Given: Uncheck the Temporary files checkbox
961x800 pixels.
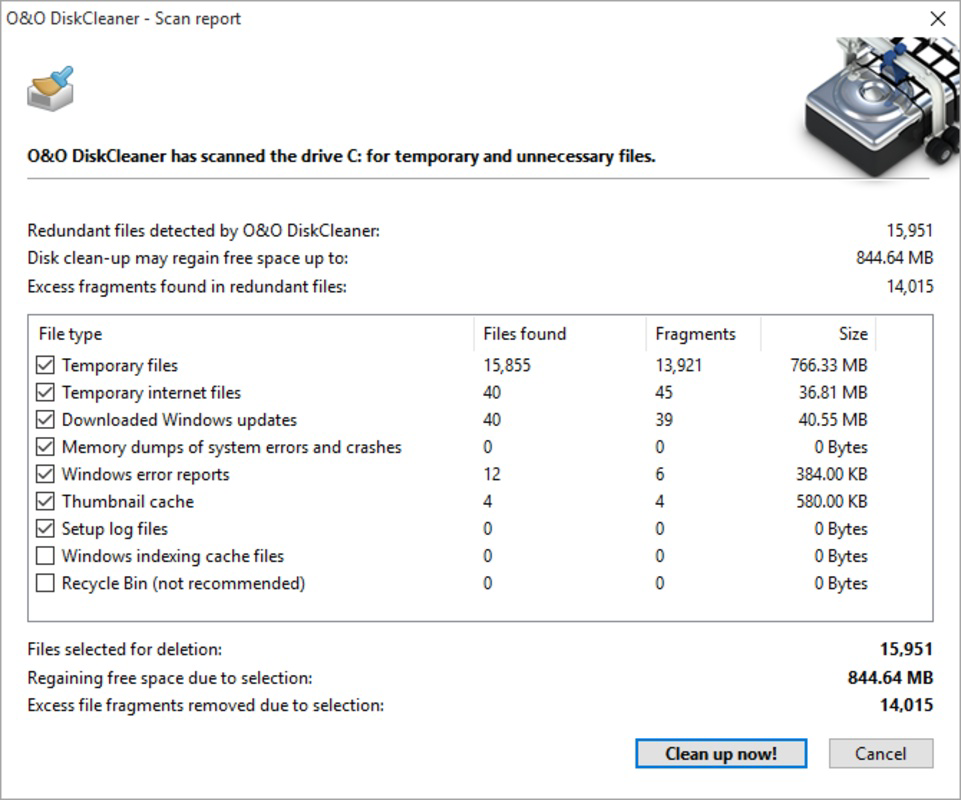Looking at the screenshot, I should (45, 365).
